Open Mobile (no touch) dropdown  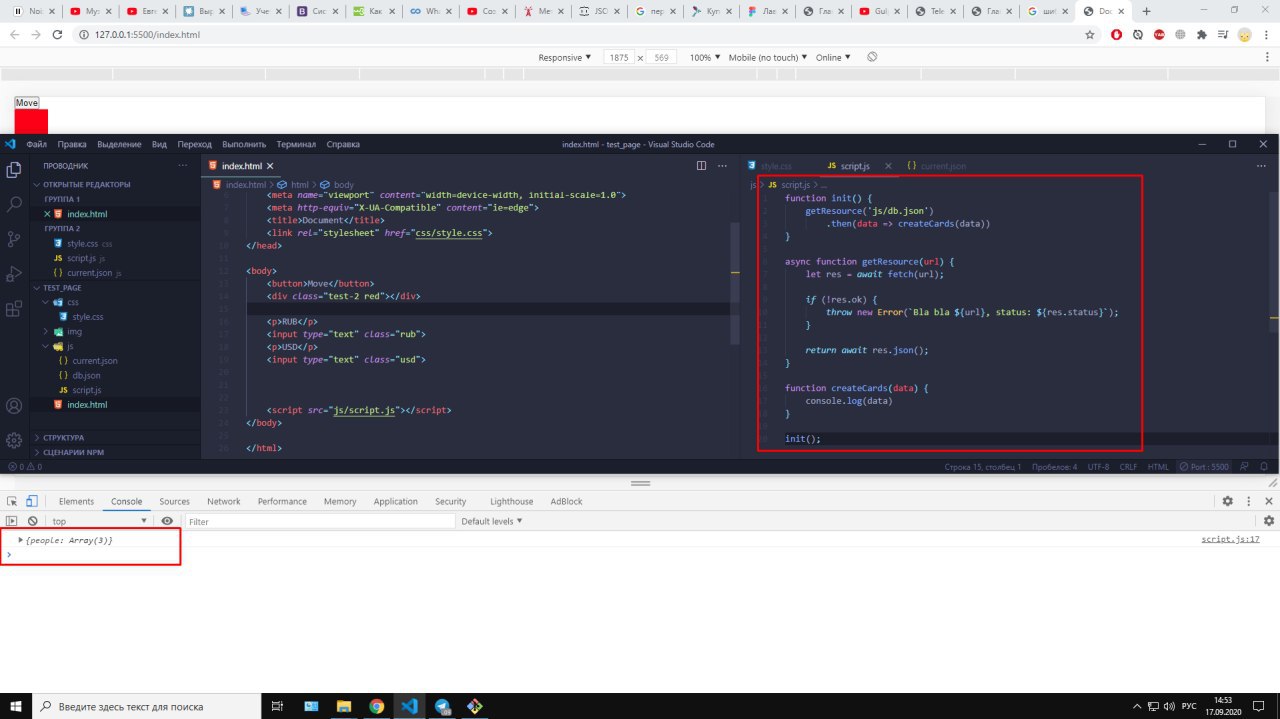tap(768, 57)
